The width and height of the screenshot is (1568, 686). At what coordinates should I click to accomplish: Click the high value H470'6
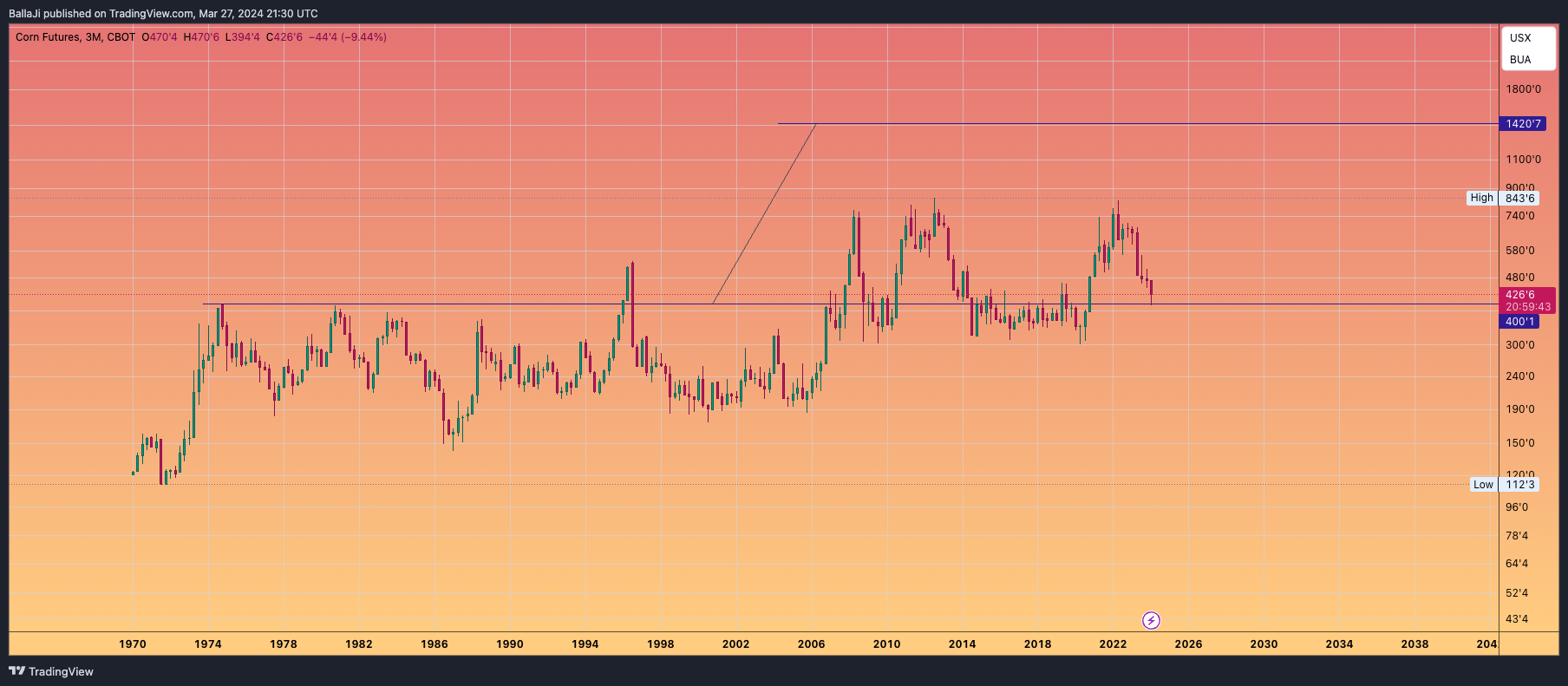pos(201,37)
